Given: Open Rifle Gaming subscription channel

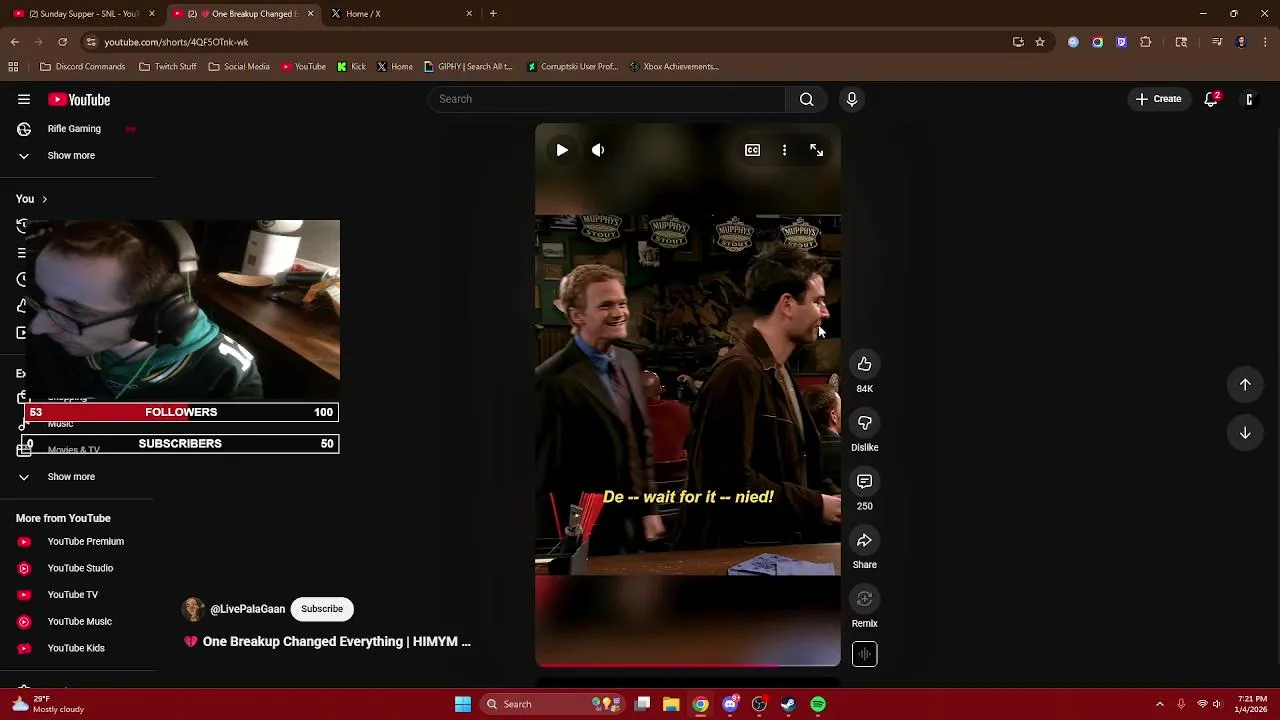Looking at the screenshot, I should point(74,129).
